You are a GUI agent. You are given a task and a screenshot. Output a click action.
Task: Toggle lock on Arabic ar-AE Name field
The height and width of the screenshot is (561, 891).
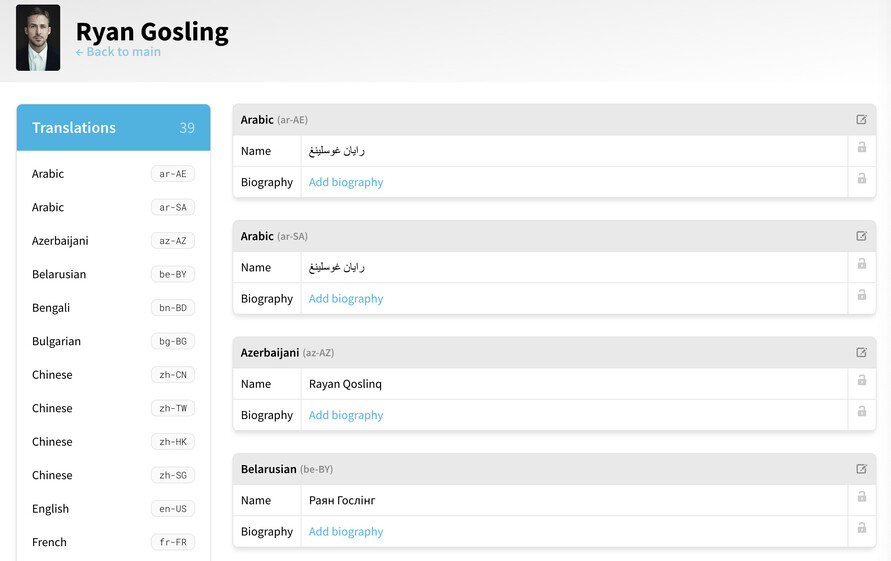(x=862, y=147)
